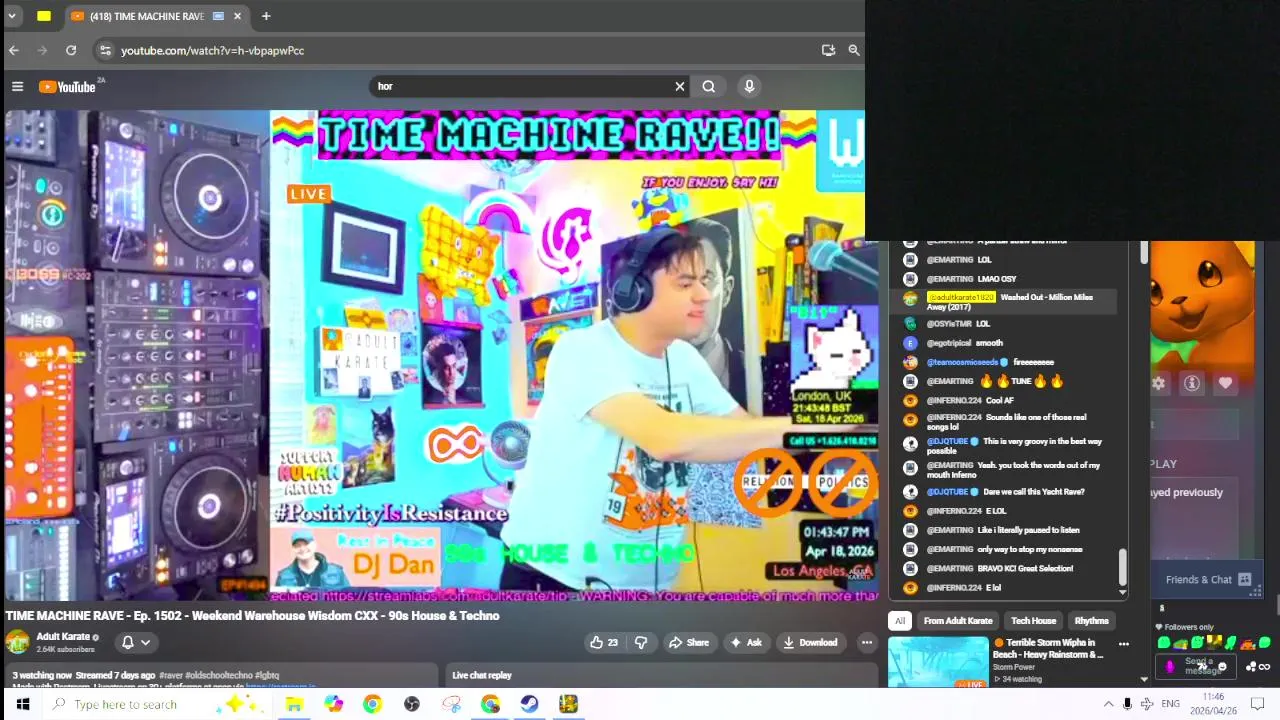Open options menu for Storm Wipha video
Image resolution: width=1280 pixels, height=720 pixels.
(x=1123, y=644)
